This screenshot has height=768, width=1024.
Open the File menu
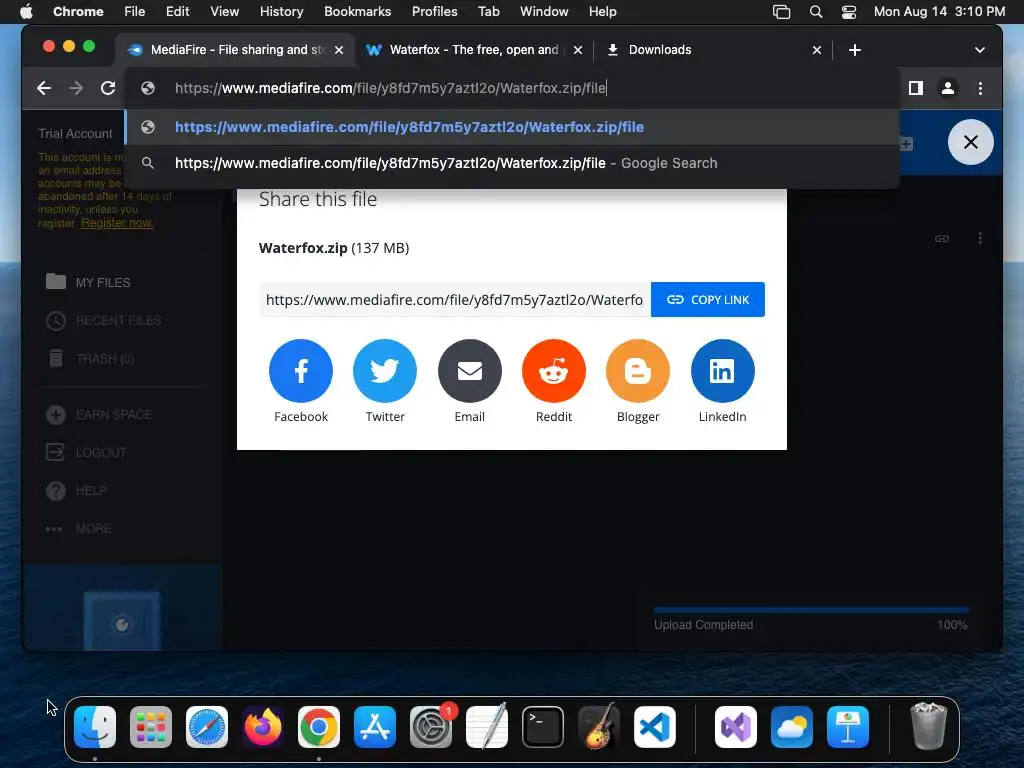(x=135, y=12)
